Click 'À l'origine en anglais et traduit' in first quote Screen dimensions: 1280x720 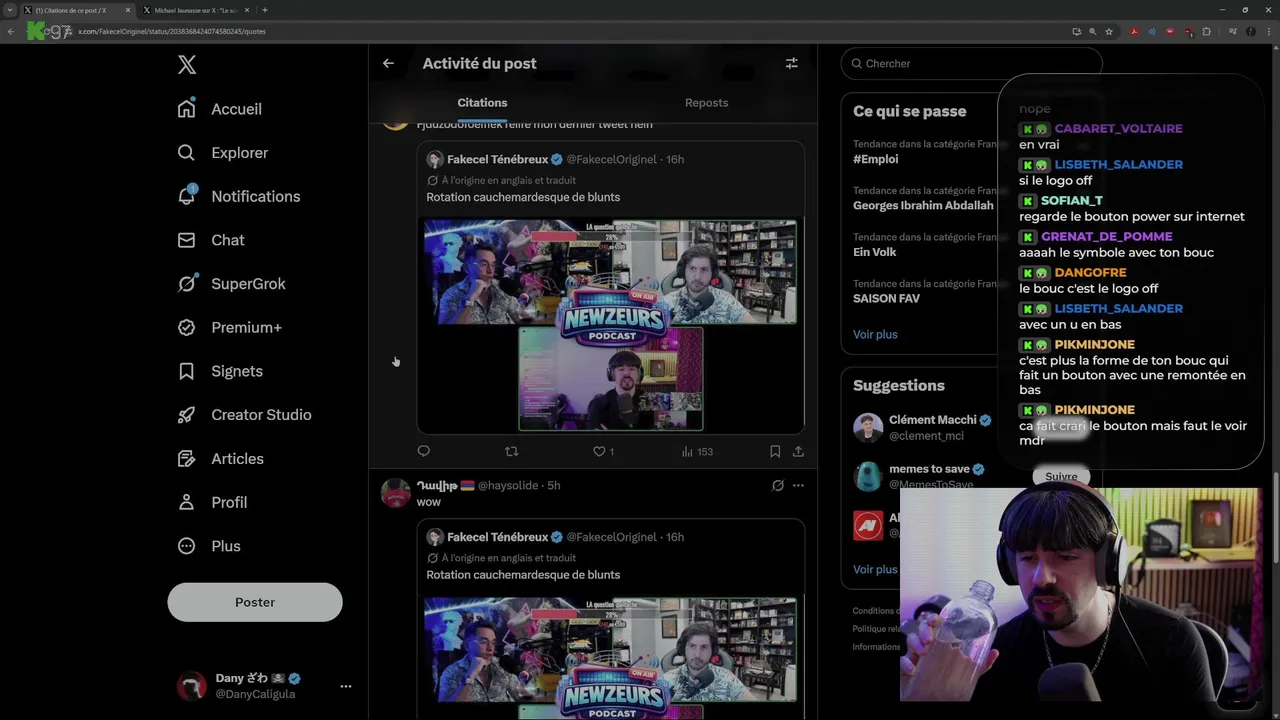[x=508, y=181]
